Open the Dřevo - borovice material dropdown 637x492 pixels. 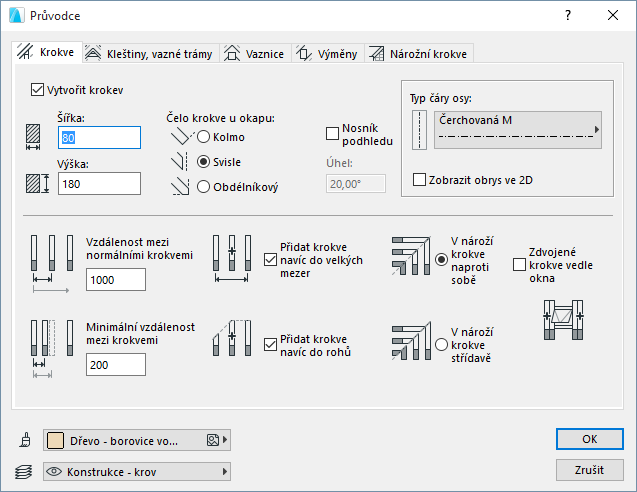[137, 439]
